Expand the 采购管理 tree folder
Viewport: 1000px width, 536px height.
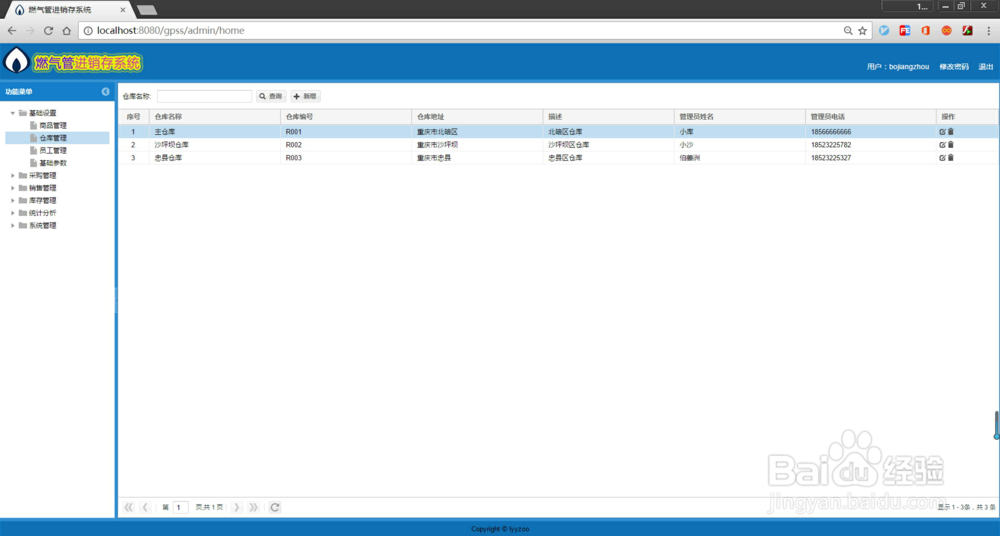pos(13,175)
